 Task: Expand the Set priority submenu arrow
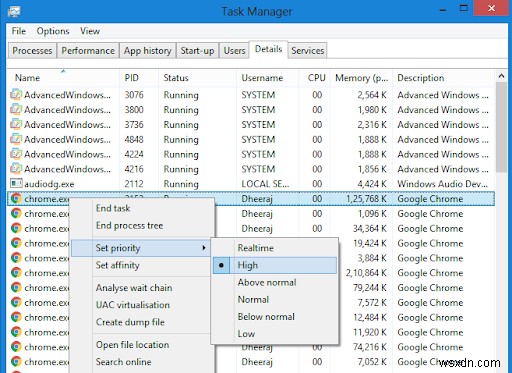point(204,248)
